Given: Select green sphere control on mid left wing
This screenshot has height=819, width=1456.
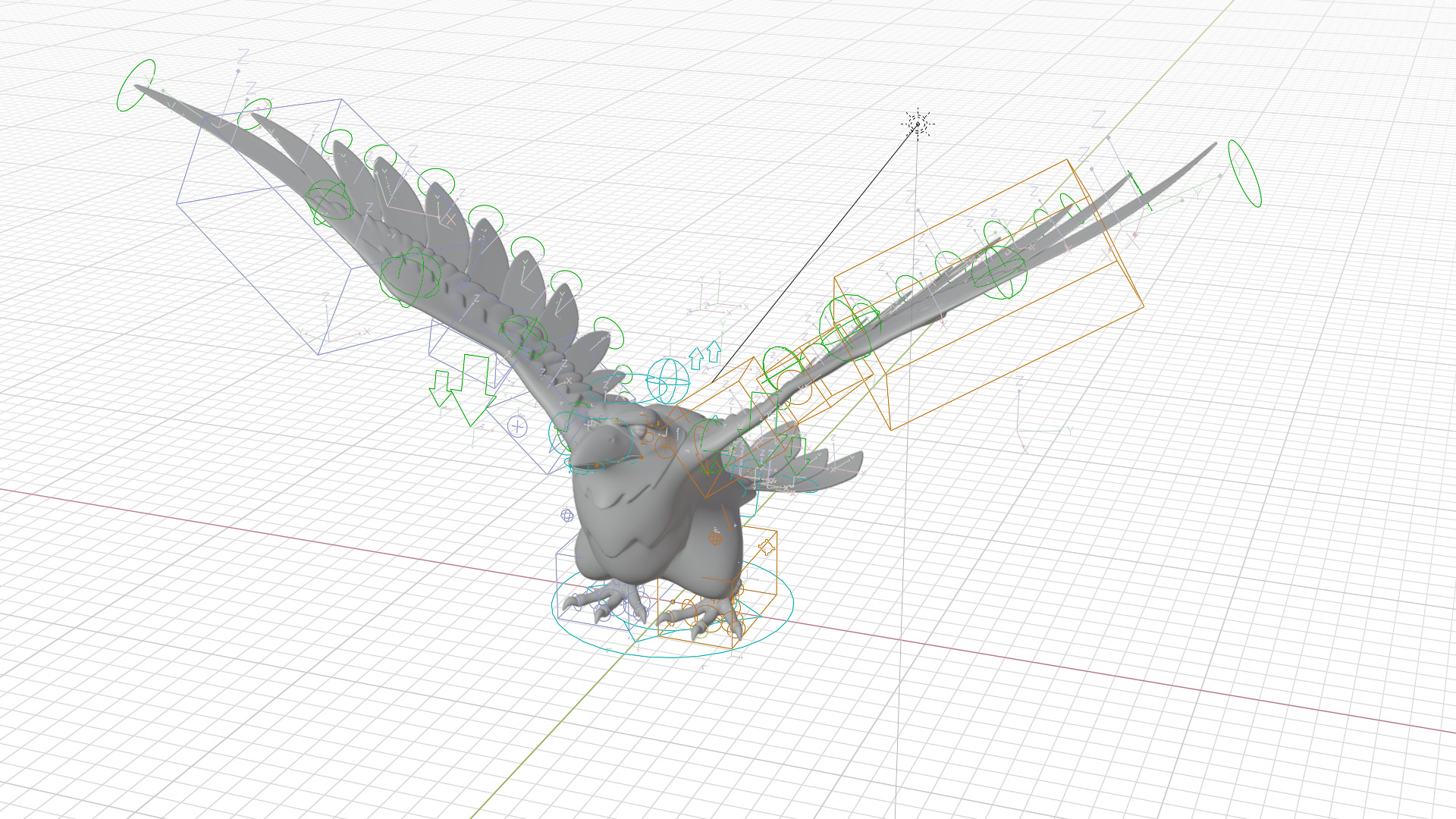Looking at the screenshot, I should click(410, 276).
